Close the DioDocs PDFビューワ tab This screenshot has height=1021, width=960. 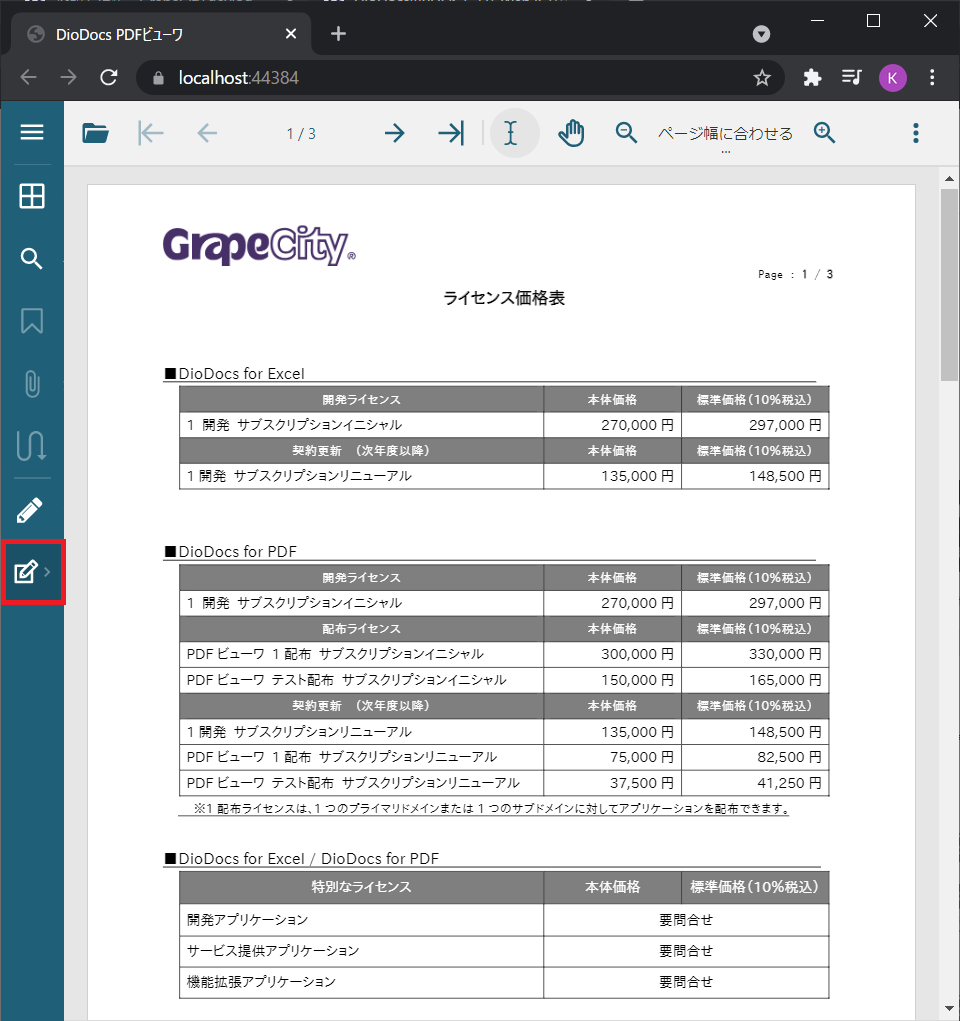tap(291, 34)
